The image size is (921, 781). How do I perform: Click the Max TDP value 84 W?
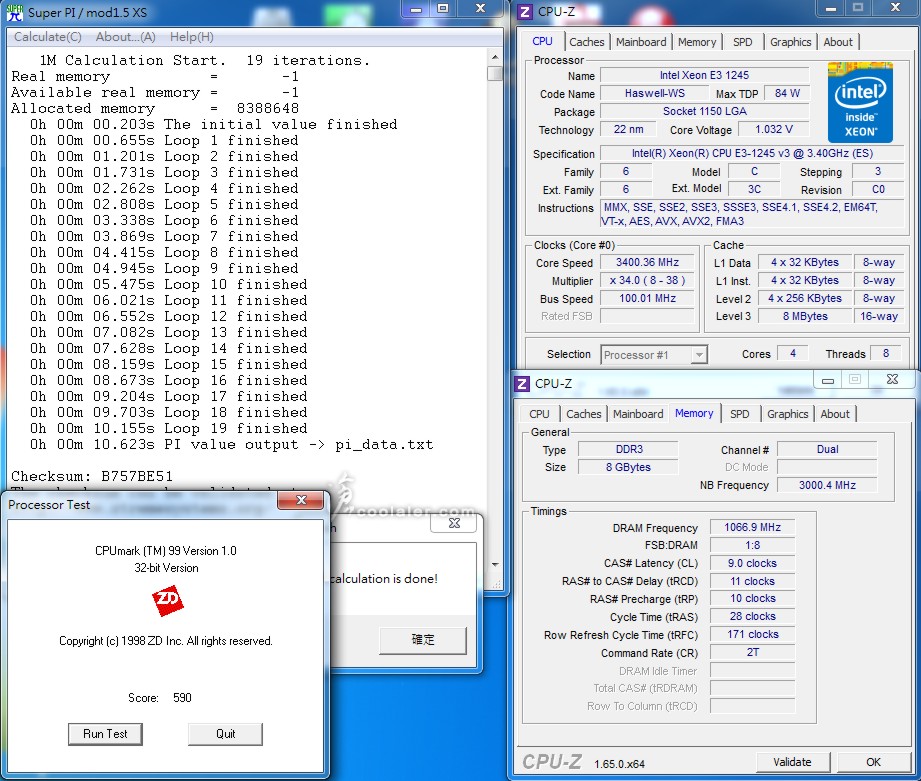pyautogui.click(x=787, y=93)
